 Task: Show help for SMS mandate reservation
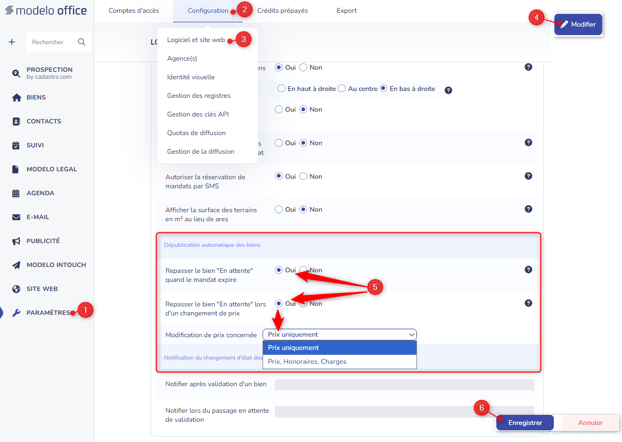(x=528, y=176)
